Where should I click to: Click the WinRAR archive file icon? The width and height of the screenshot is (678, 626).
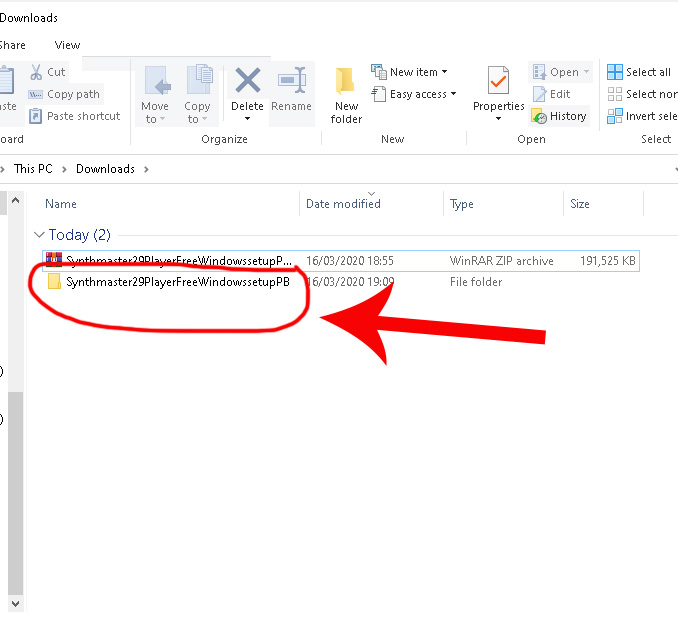point(54,260)
